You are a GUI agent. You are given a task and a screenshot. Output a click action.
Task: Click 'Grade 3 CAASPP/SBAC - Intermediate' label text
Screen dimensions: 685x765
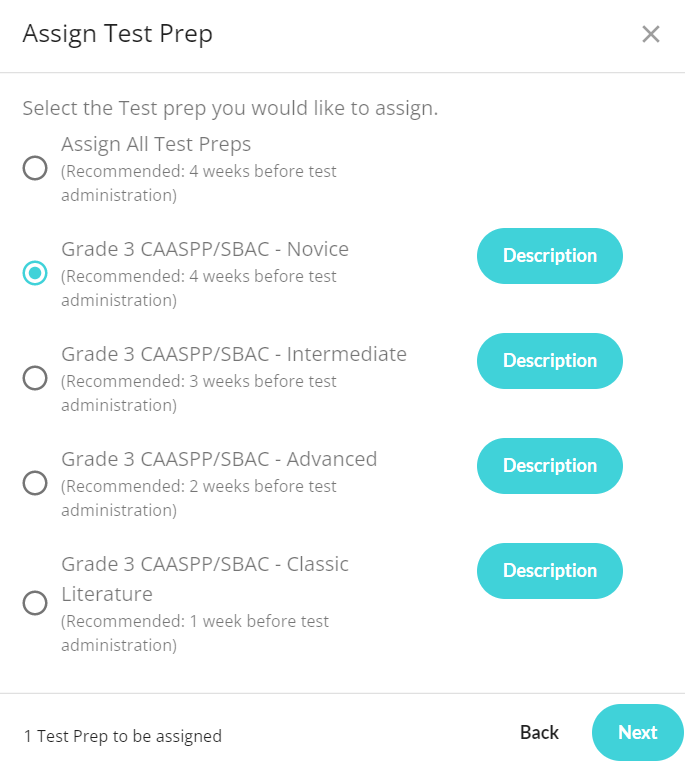tap(234, 354)
